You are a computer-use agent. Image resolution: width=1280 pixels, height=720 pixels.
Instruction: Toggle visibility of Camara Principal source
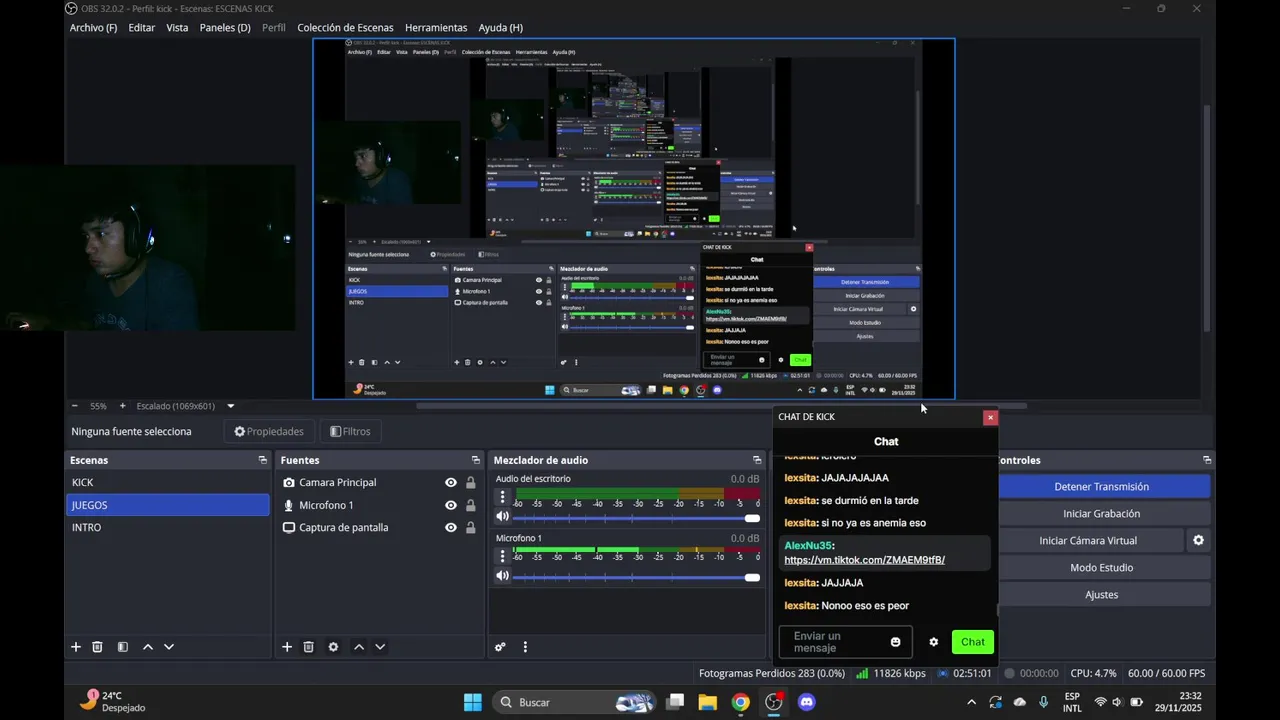[x=451, y=482]
